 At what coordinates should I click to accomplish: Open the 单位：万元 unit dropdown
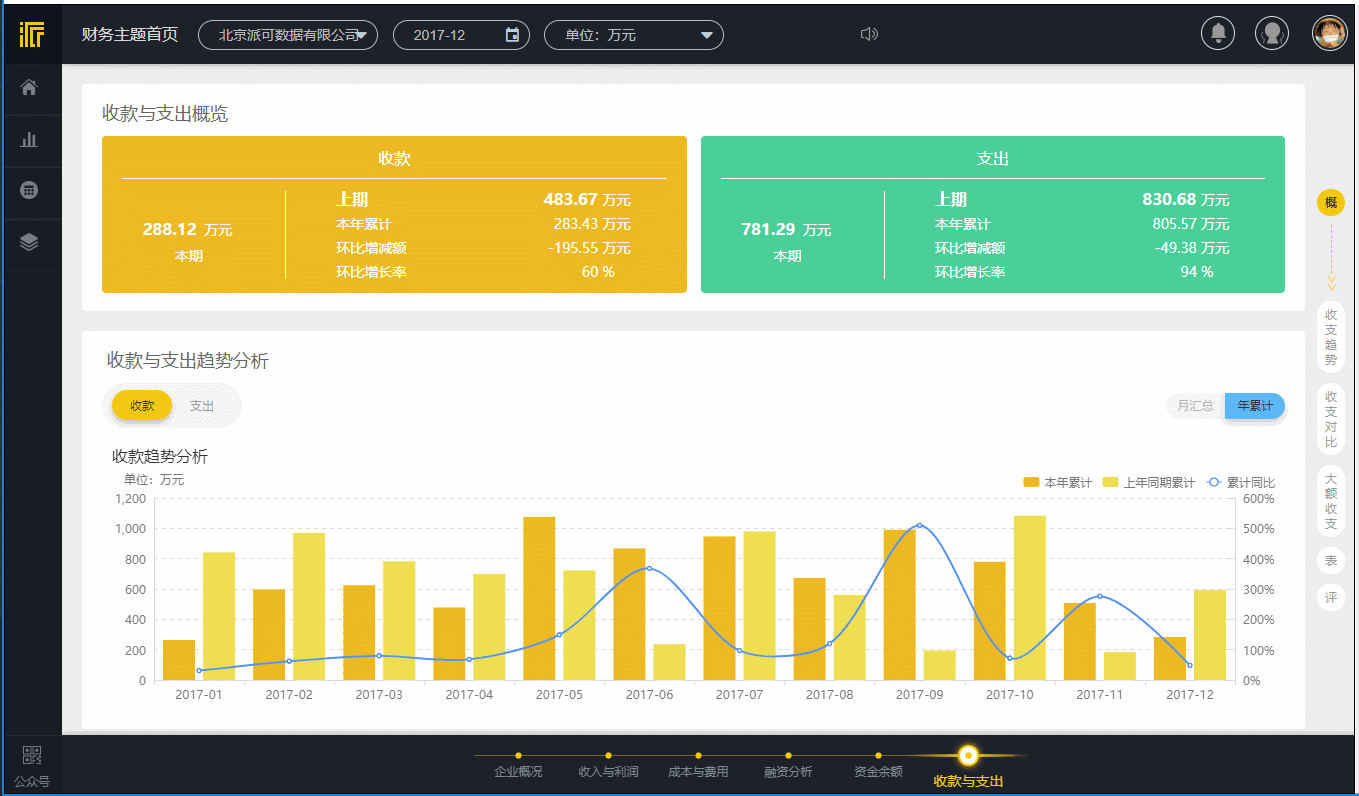633,35
